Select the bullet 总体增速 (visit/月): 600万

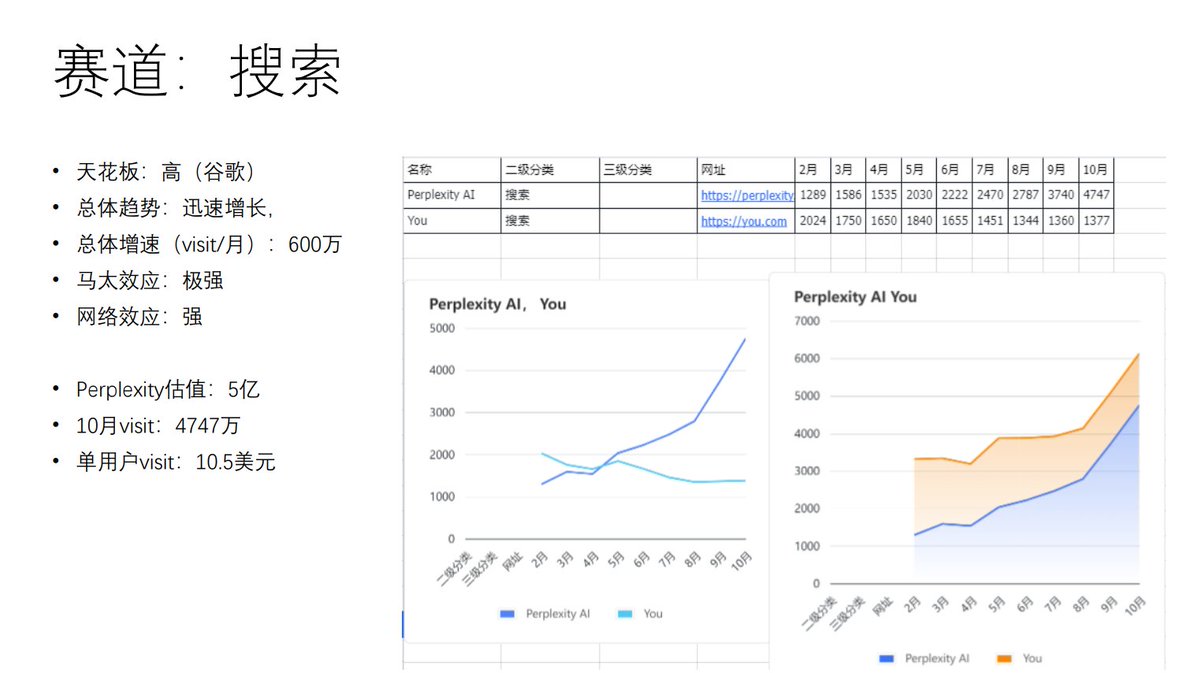click(x=209, y=244)
